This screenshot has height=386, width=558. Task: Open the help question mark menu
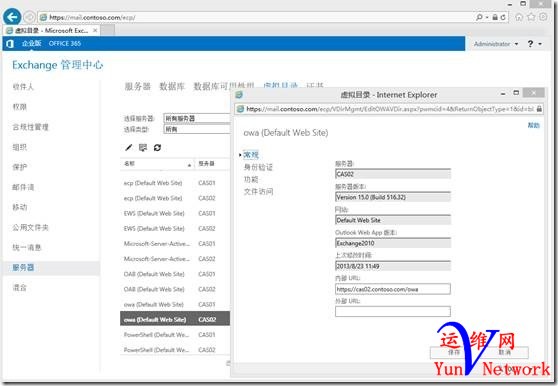534,44
